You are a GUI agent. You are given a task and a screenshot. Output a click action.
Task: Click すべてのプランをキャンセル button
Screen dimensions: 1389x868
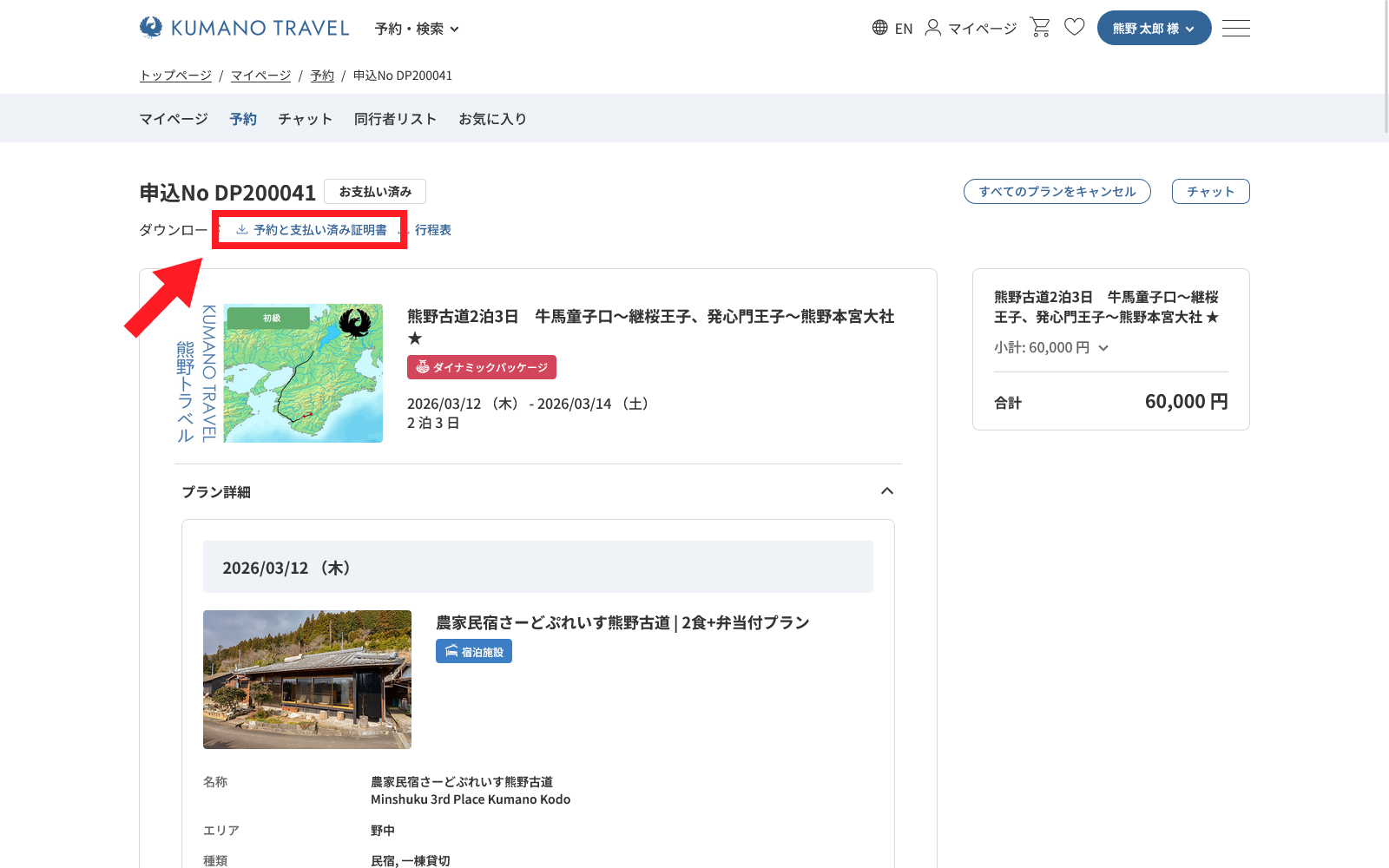[x=1057, y=192]
